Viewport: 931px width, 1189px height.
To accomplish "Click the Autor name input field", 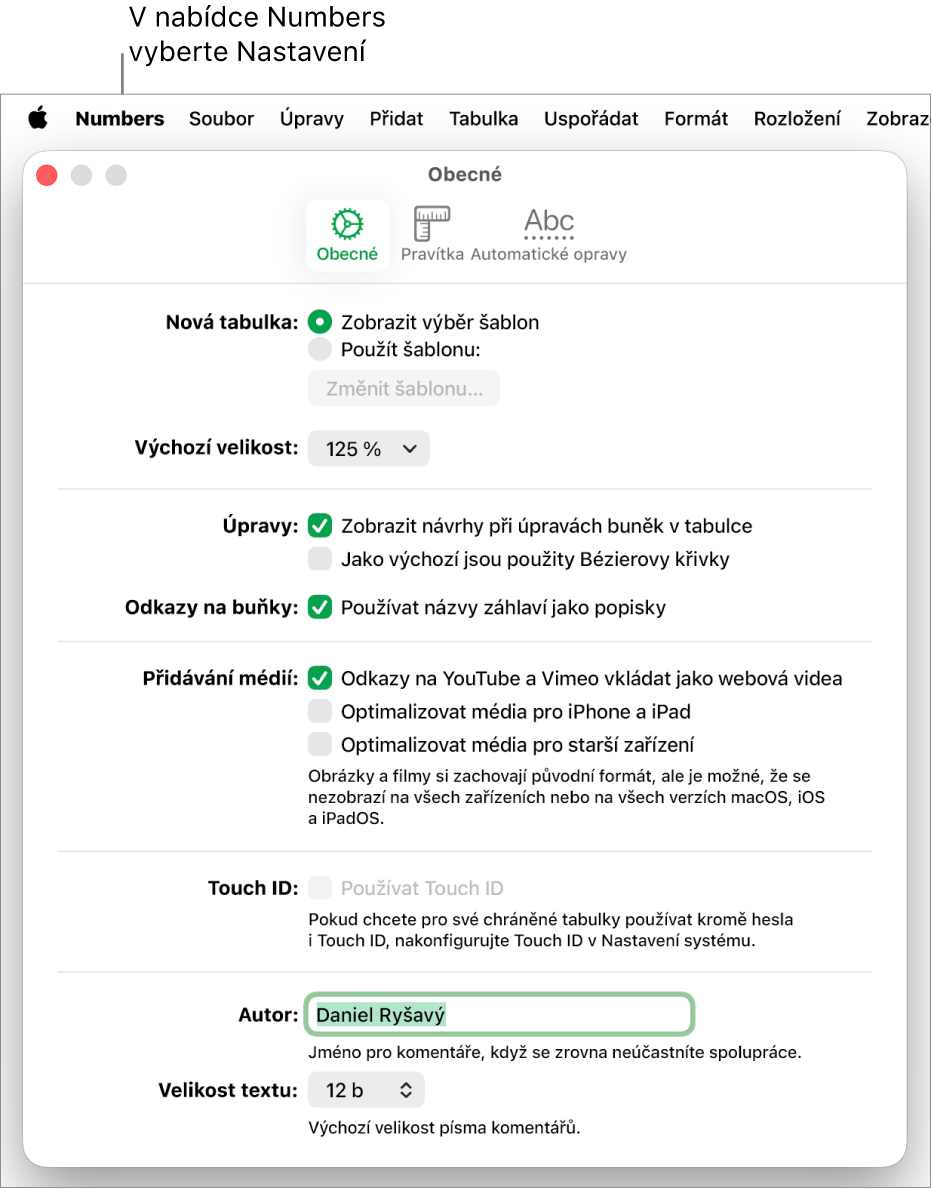I will point(500,1015).
